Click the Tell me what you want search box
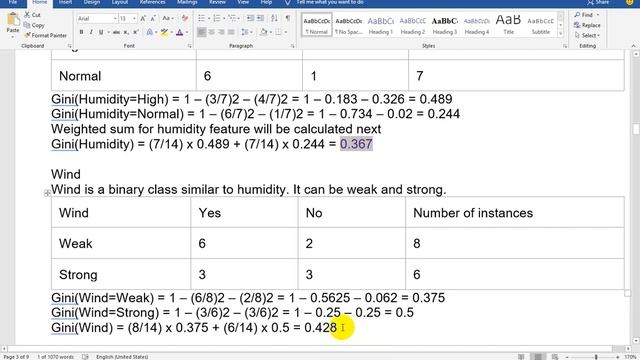The image size is (640, 360). click(330, 2)
